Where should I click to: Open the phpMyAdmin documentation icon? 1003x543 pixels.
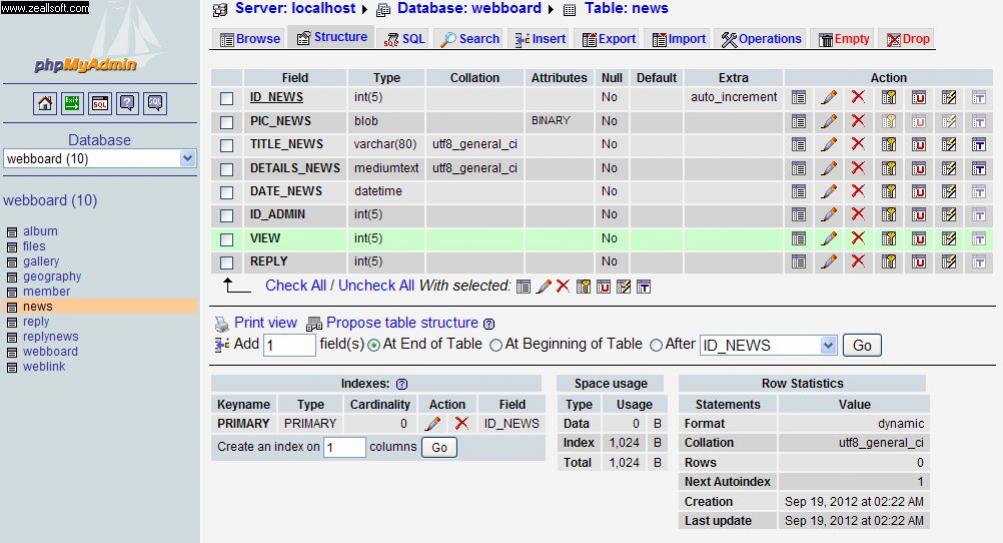127,103
